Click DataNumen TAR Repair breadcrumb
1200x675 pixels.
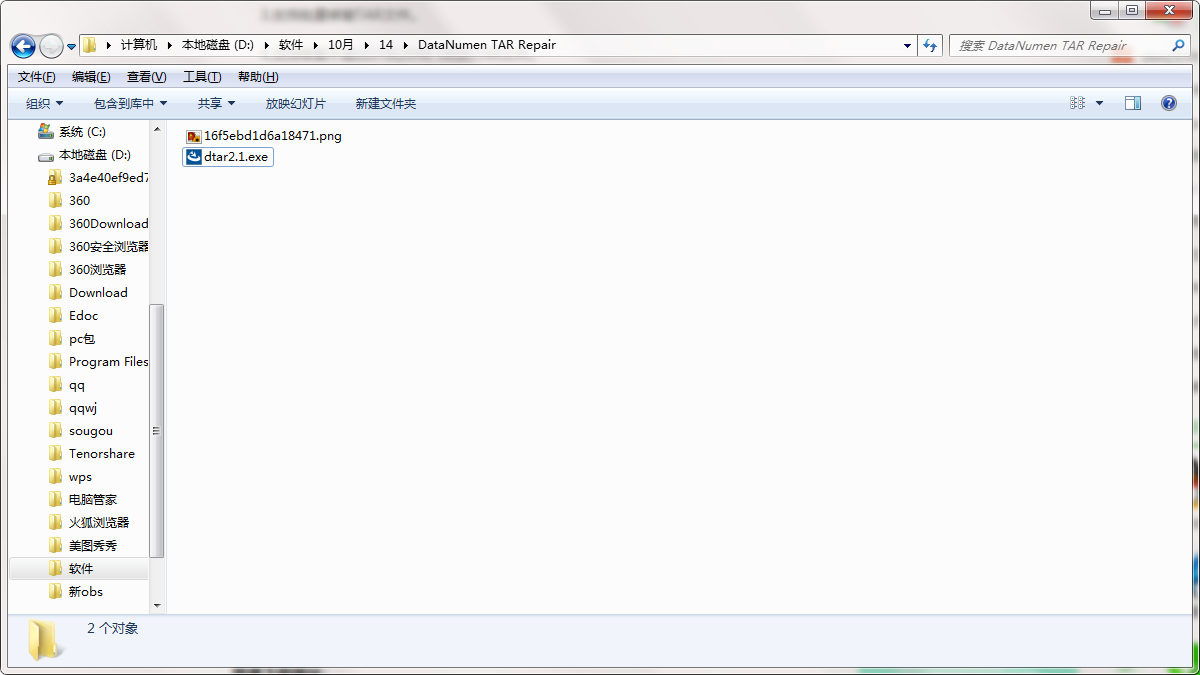click(487, 45)
